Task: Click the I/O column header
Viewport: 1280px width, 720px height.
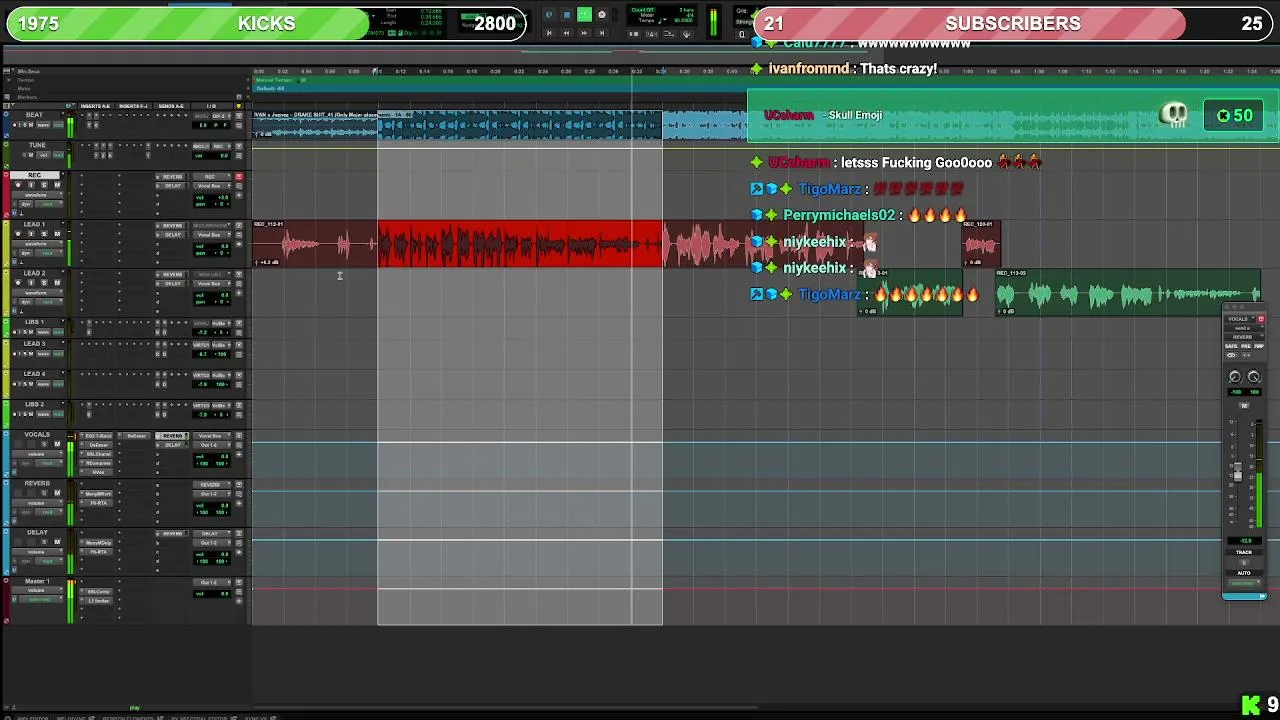Action: pos(211,106)
